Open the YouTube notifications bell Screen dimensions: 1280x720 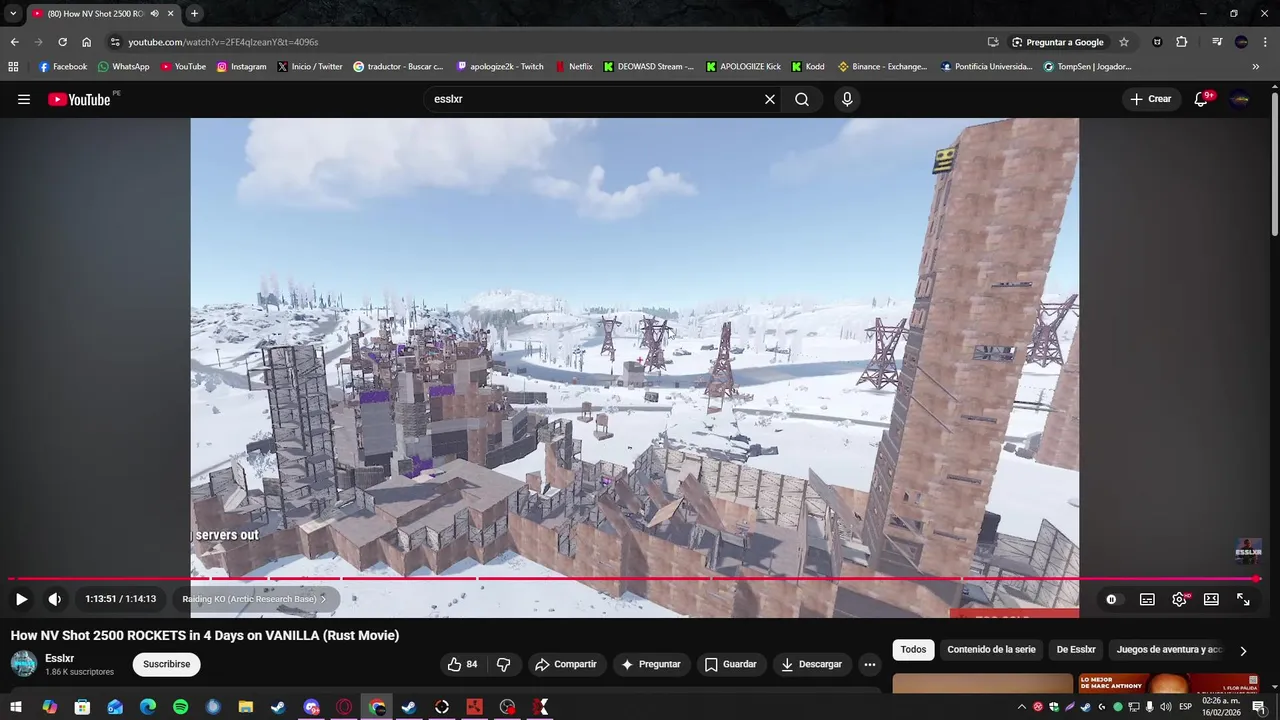pyautogui.click(x=1201, y=99)
